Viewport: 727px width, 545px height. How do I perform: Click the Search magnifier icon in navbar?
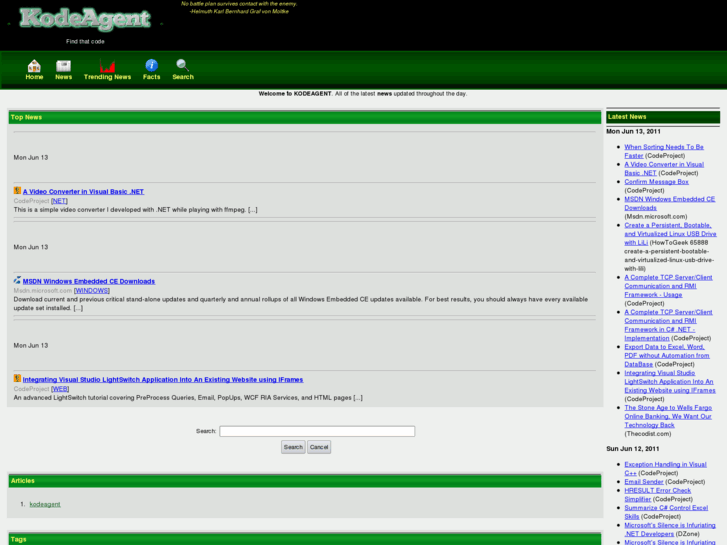click(x=182, y=65)
